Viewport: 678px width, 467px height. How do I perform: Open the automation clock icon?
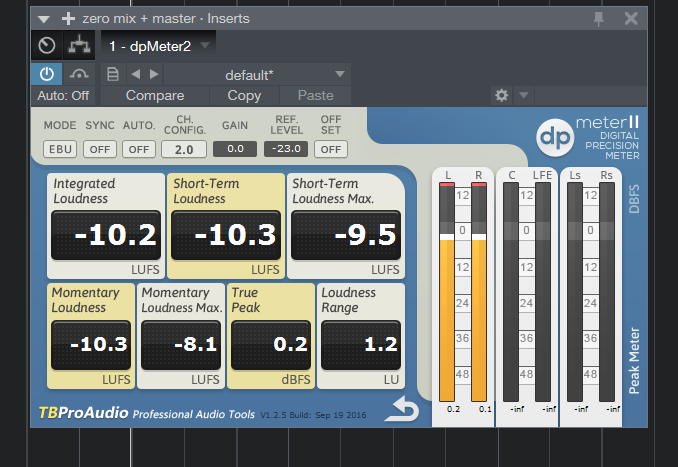[47, 45]
